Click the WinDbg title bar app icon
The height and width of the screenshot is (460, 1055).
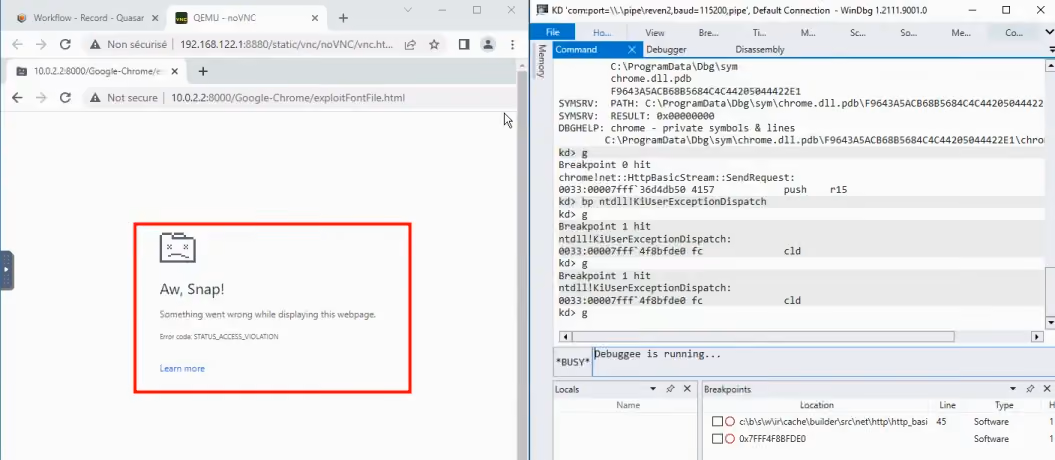[x=540, y=10]
